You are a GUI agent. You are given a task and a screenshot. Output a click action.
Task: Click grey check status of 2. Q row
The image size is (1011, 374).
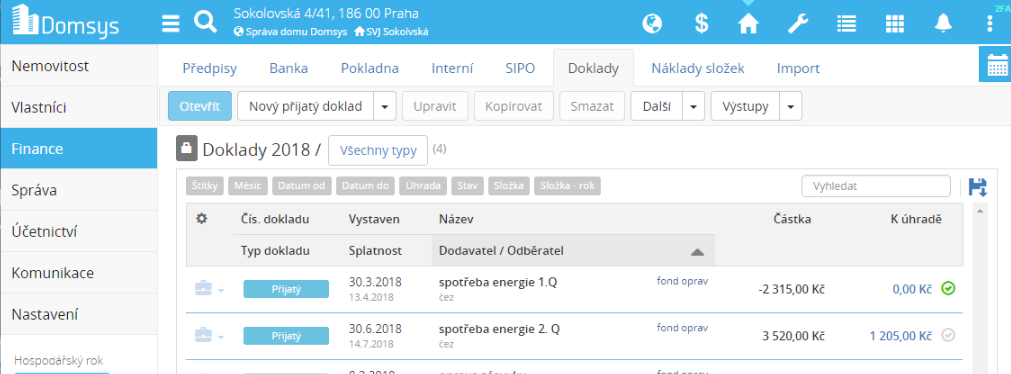948,335
